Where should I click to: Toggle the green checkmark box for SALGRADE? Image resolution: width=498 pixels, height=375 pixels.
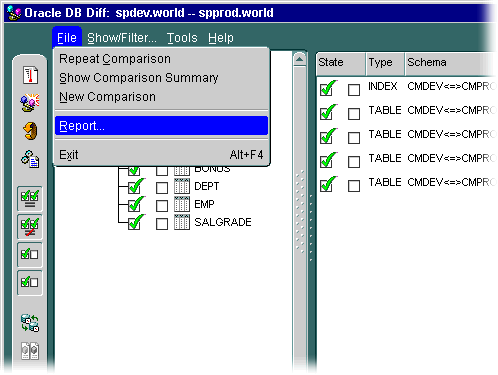click(x=136, y=222)
